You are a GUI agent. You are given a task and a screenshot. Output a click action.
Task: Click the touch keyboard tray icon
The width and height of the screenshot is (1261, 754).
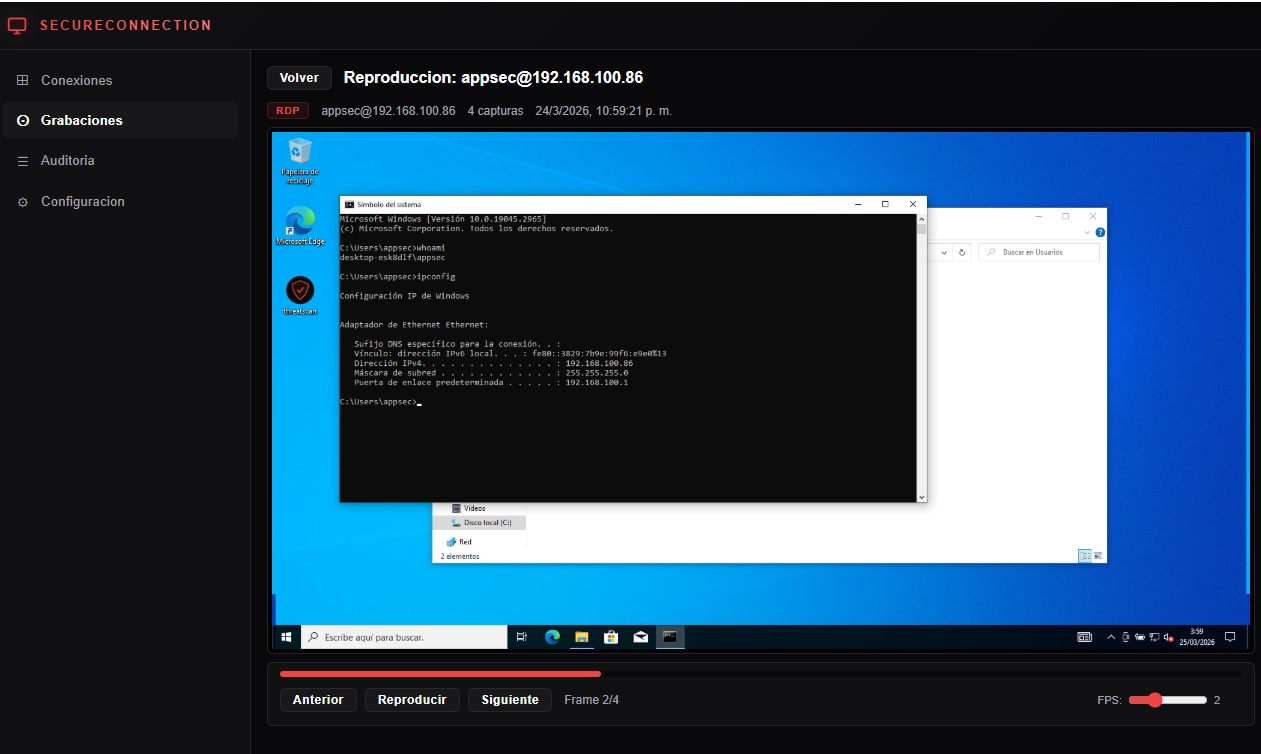pos(1084,637)
